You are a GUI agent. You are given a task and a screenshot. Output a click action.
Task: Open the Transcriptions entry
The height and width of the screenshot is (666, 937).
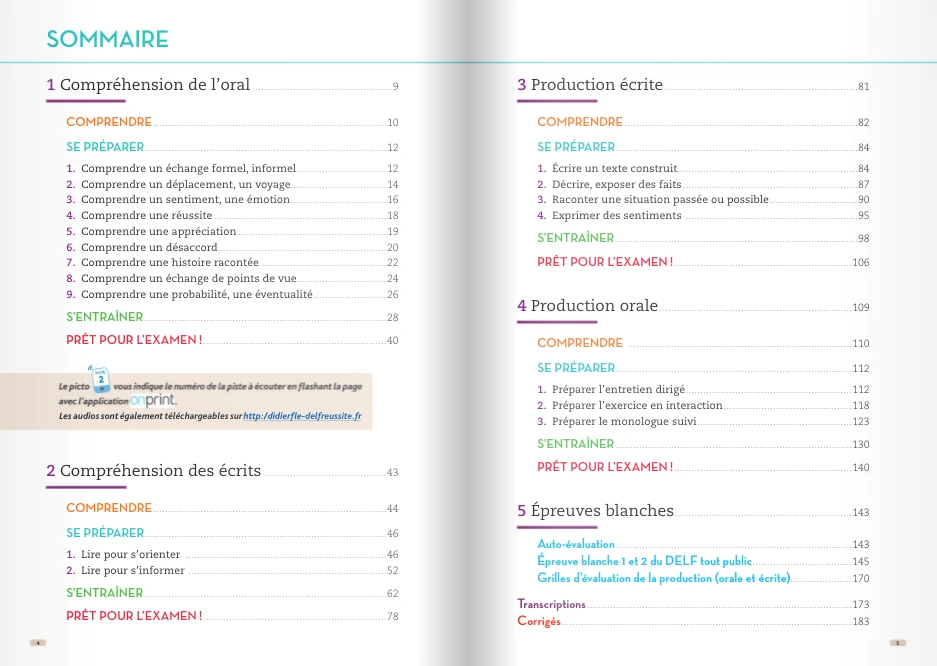click(551, 604)
